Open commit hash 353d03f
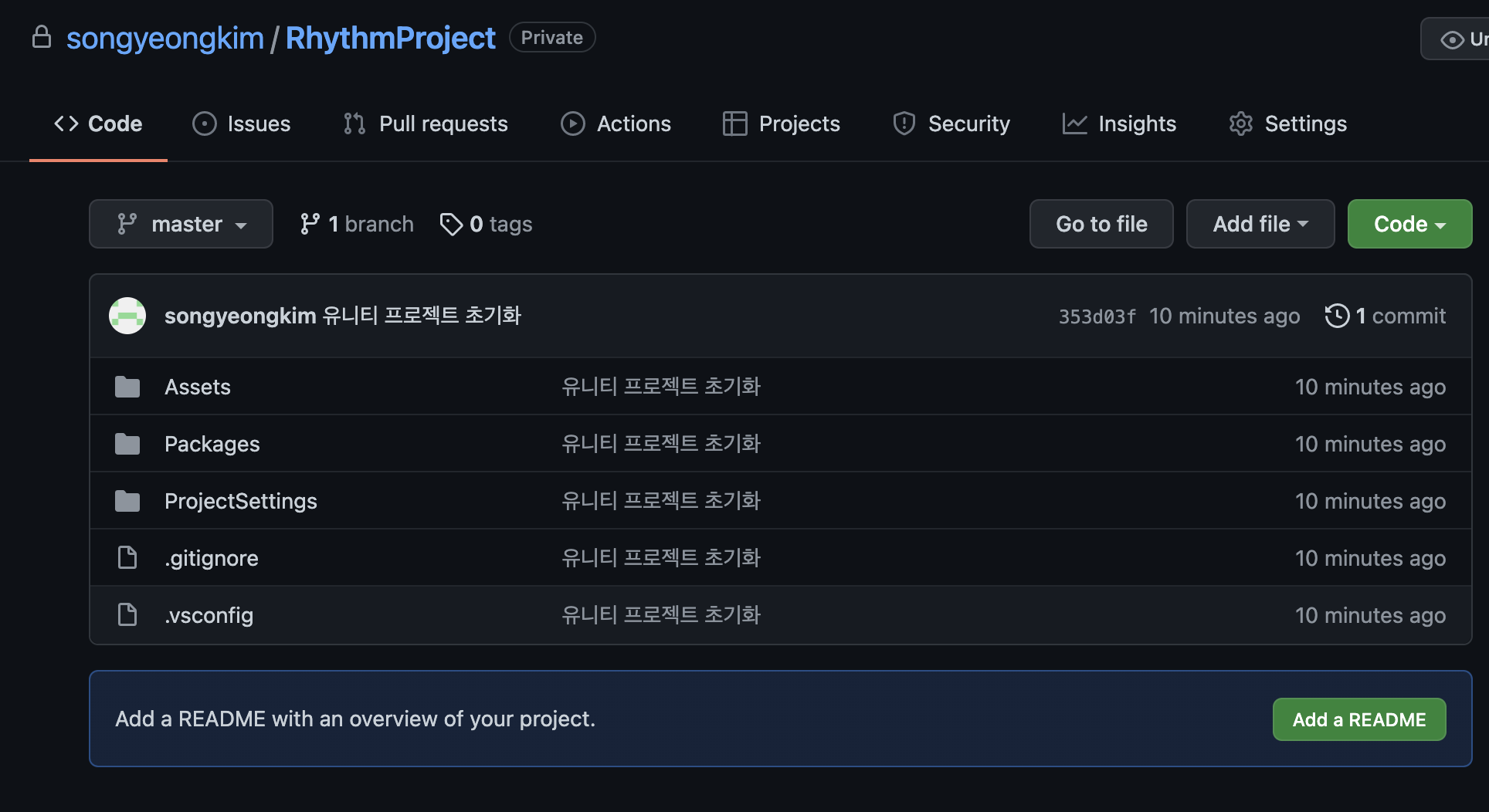The width and height of the screenshot is (1489, 812). pos(1097,316)
